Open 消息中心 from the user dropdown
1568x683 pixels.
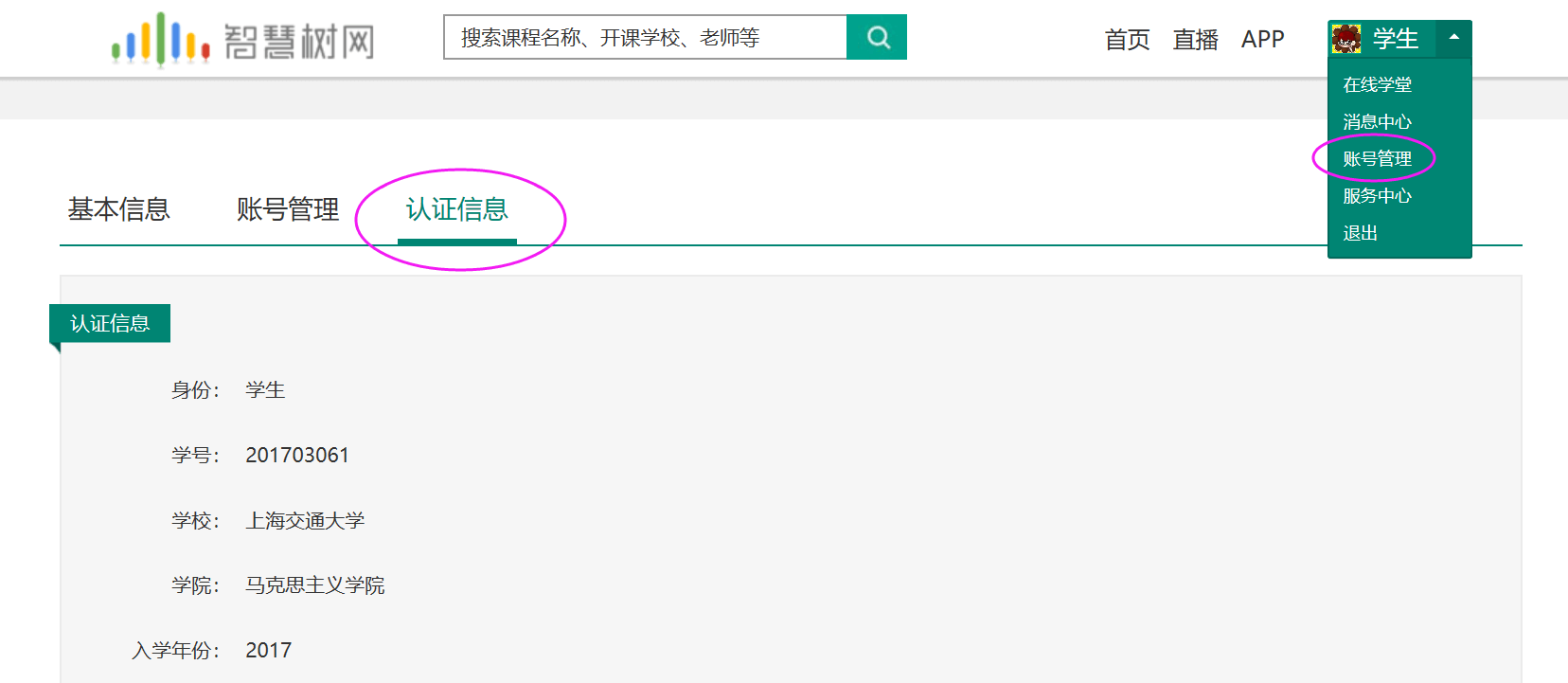1377,122
